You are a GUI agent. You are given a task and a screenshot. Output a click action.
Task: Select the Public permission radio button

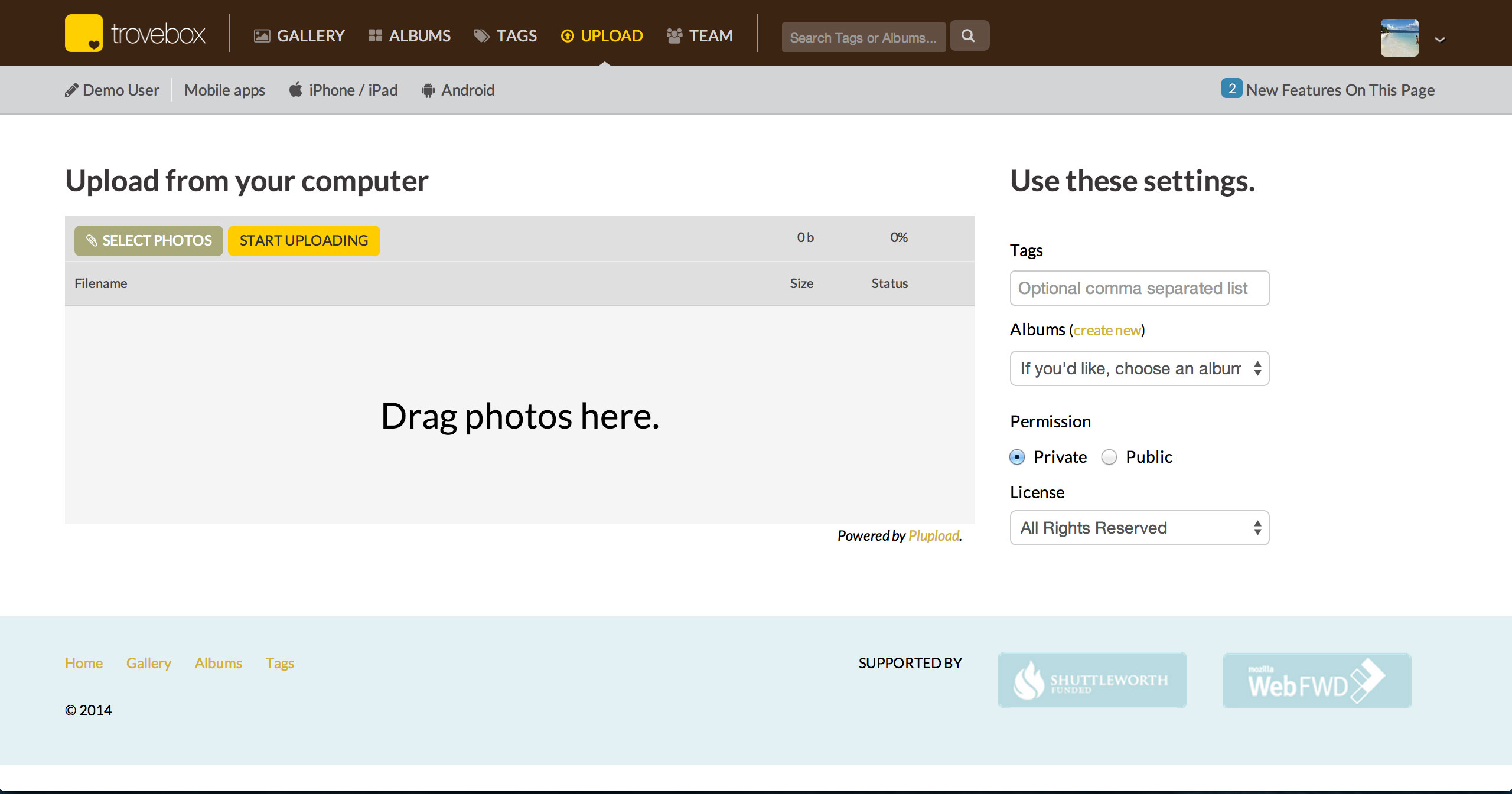(x=1109, y=457)
